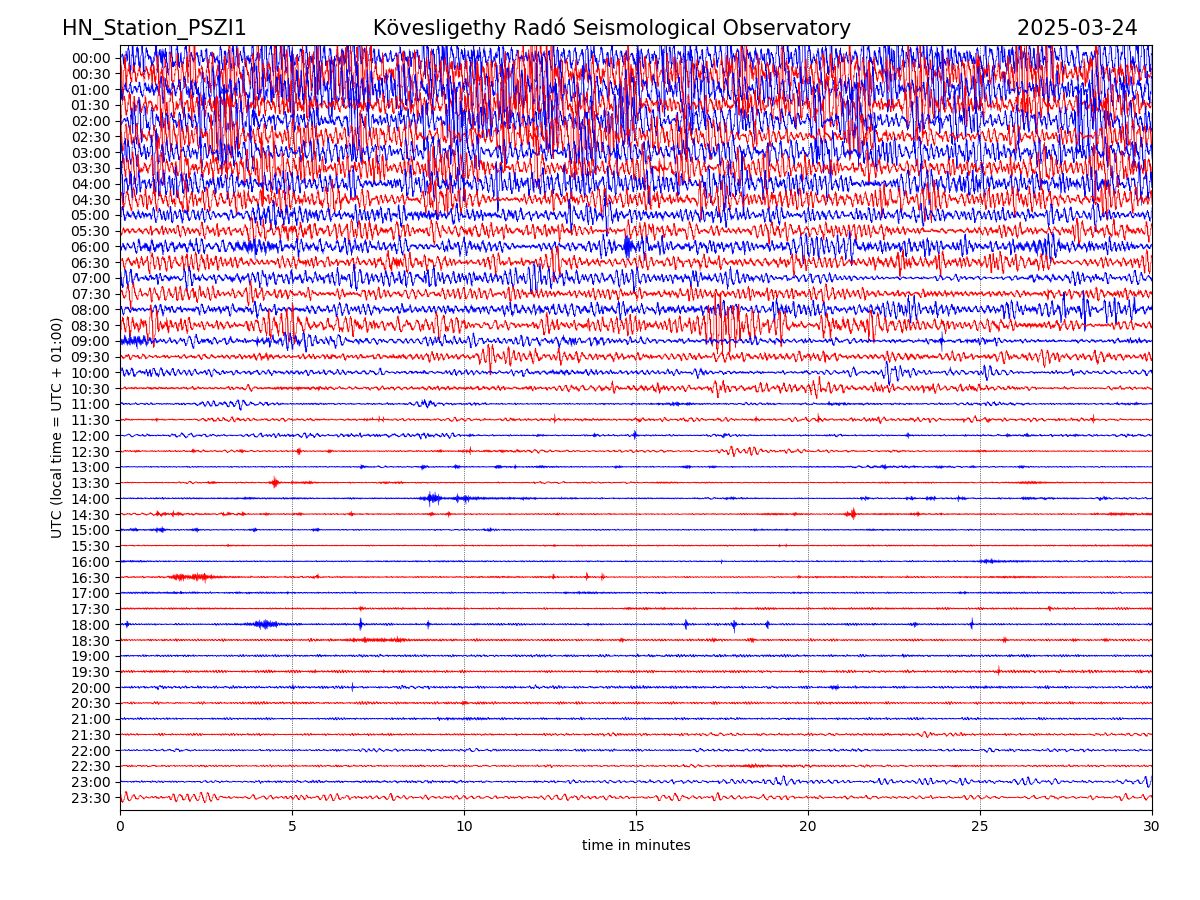Image resolution: width=1200 pixels, height=900 pixels.
Task: Click the blue burst early in the 18:00 trace
Action: [264, 624]
